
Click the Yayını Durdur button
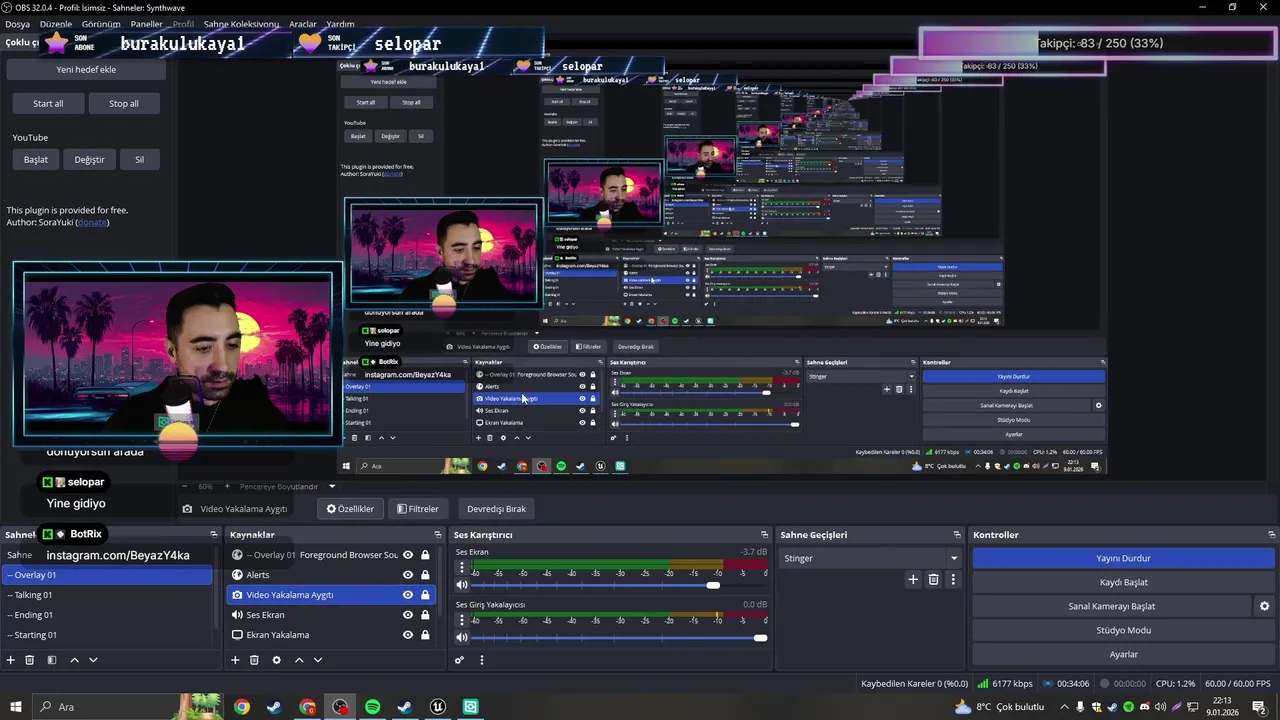click(1123, 558)
